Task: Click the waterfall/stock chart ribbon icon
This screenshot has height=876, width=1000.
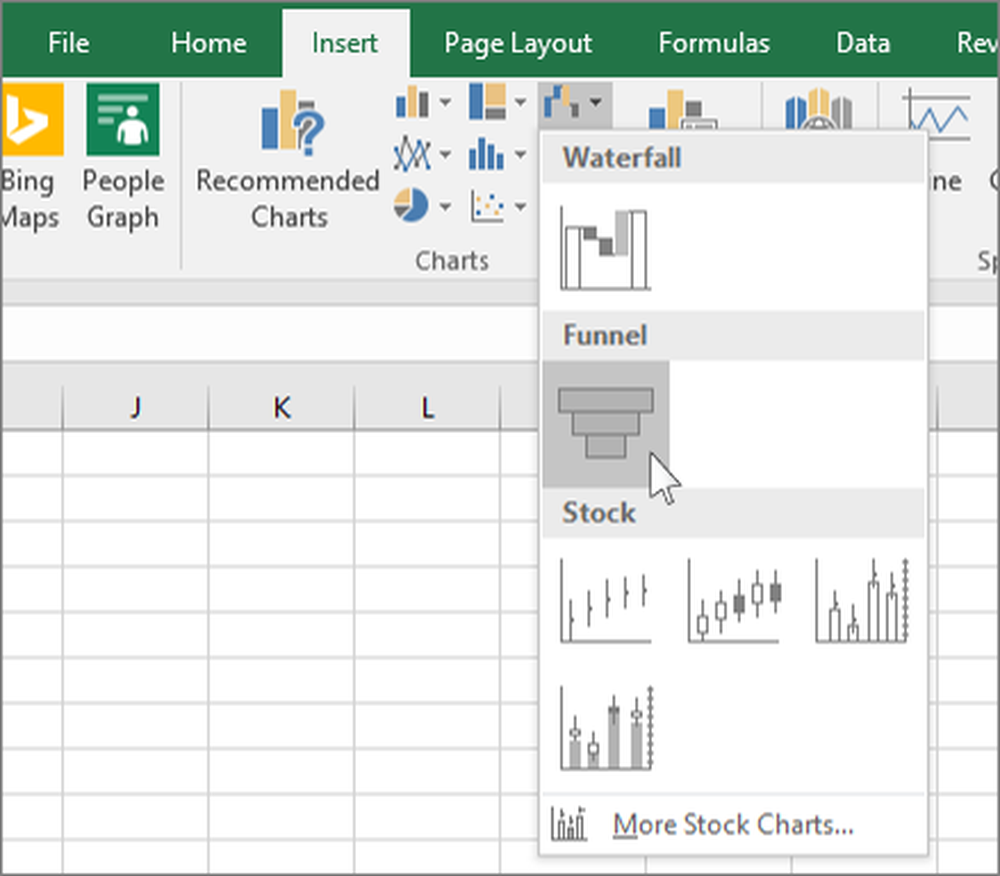Action: (562, 102)
